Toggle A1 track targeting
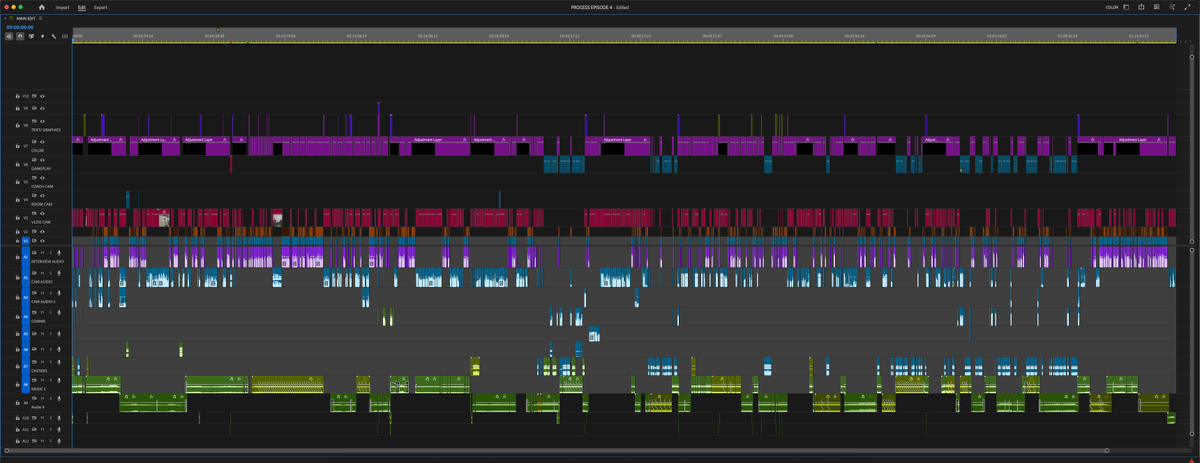The width and height of the screenshot is (1200, 463). (x=26, y=257)
